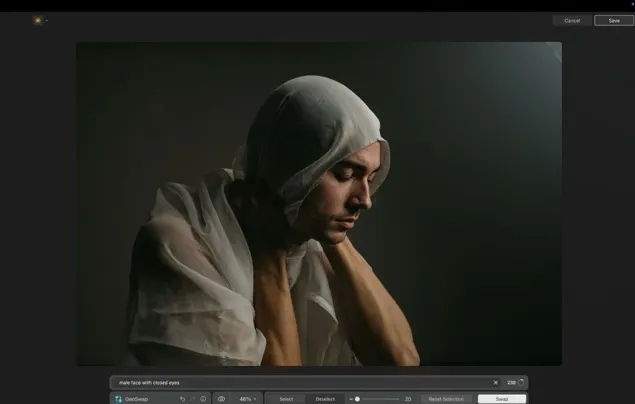The image size is (635, 404).
Task: Click the GenSwap tool name label
Action: click(137, 398)
